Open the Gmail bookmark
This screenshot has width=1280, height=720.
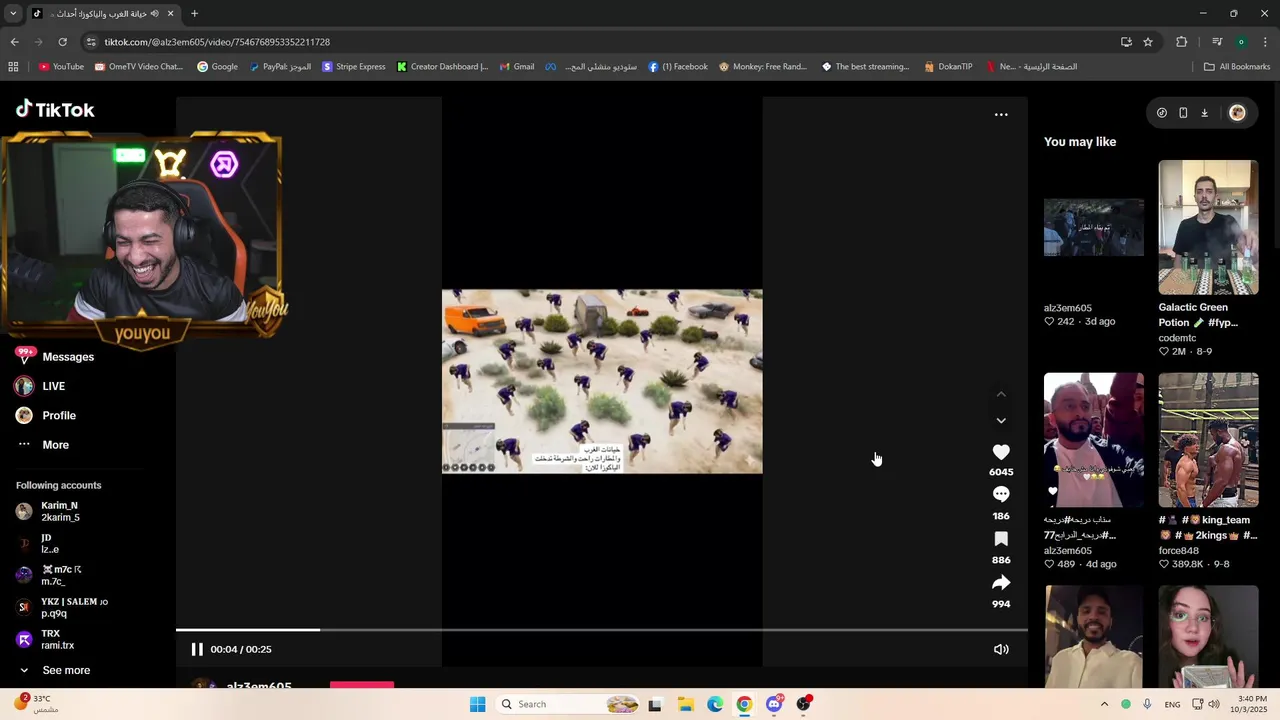516,67
